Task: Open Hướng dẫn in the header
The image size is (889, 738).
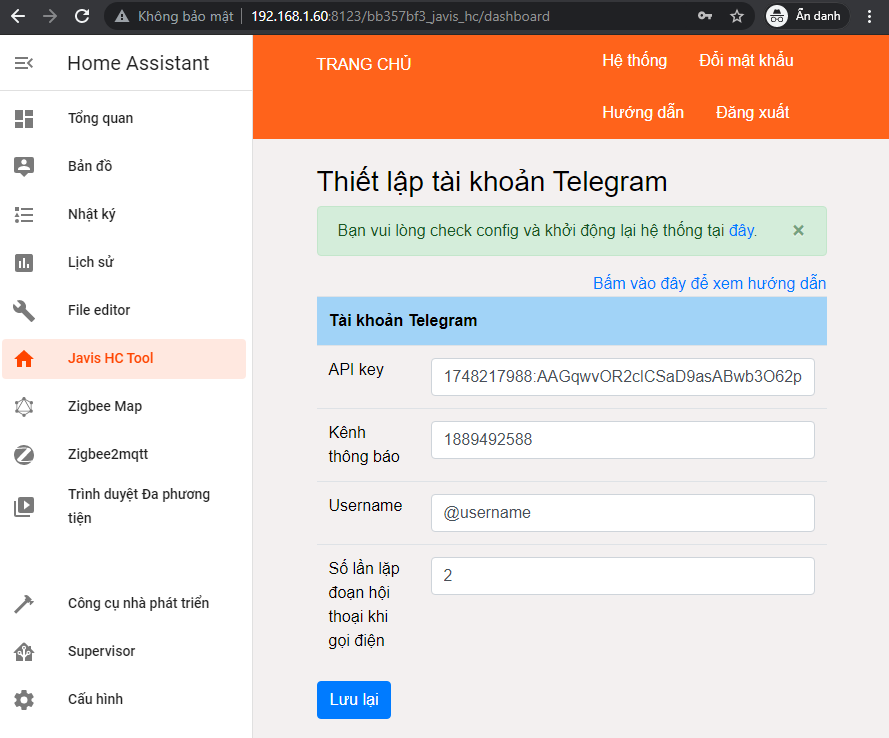Action: pos(643,112)
